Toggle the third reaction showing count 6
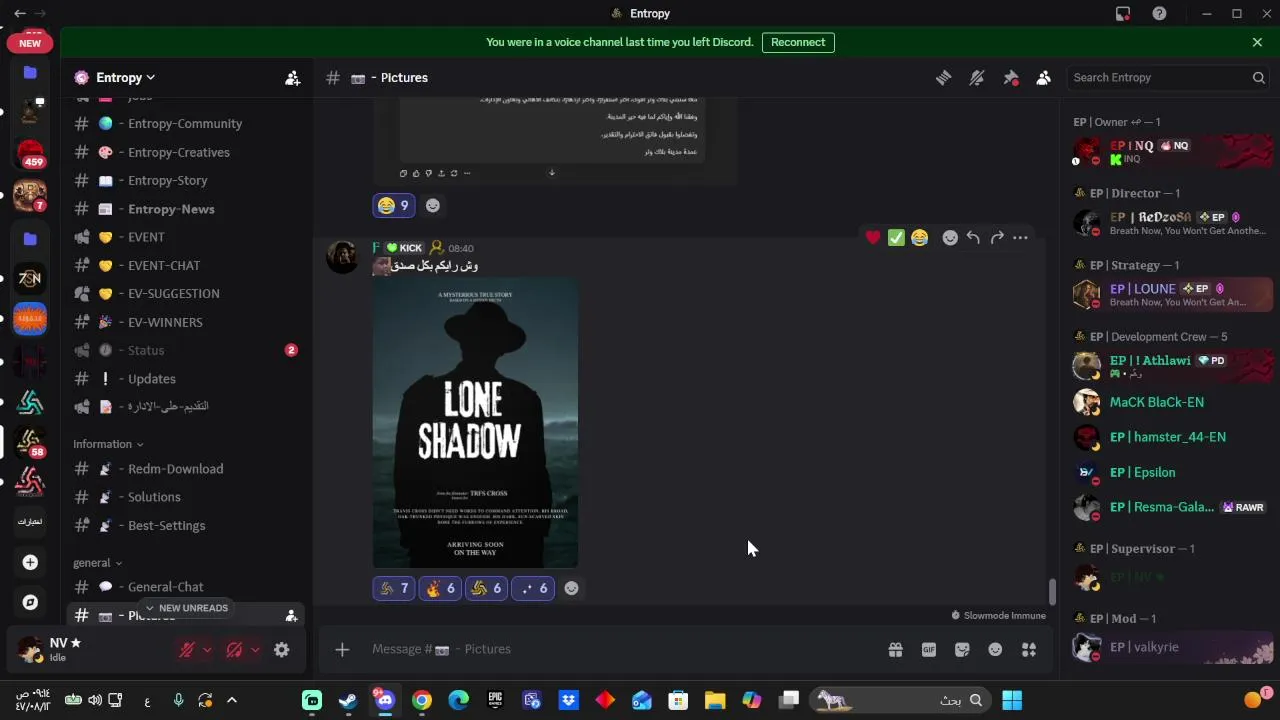The width and height of the screenshot is (1280, 720). 486,588
